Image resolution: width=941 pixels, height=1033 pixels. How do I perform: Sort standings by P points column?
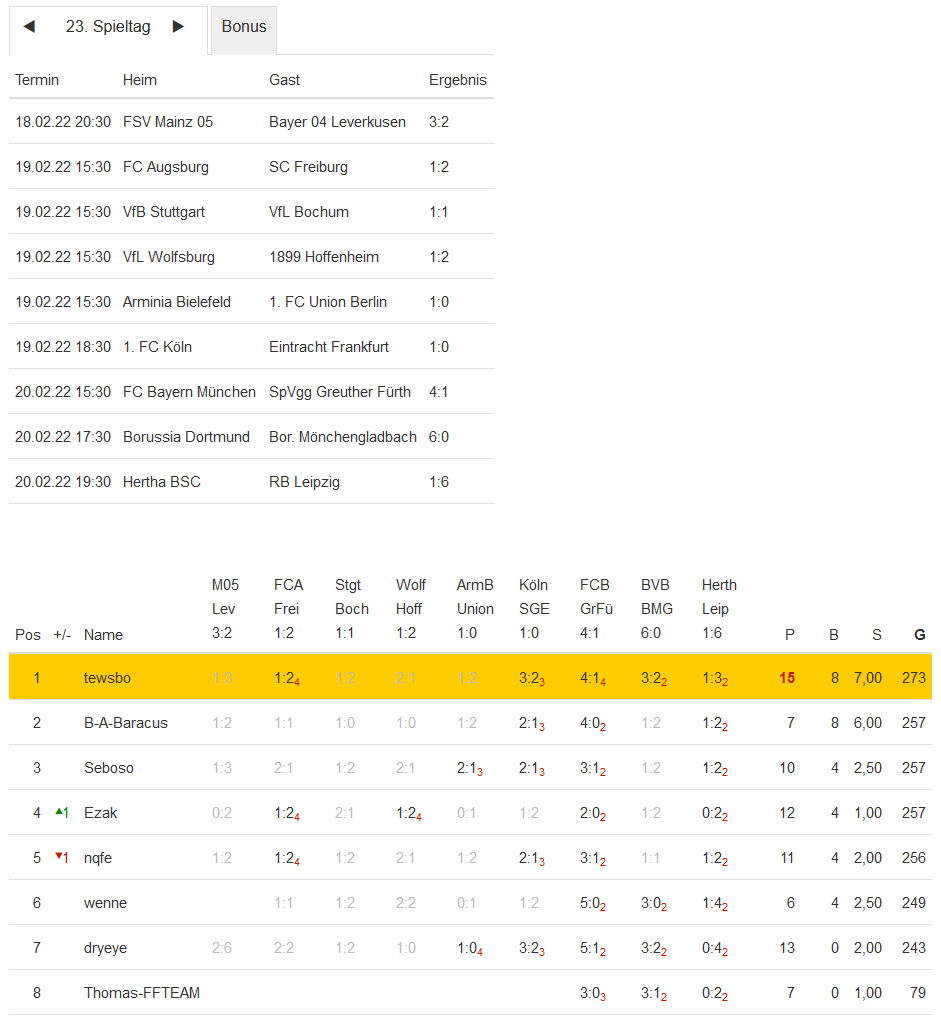pos(789,634)
